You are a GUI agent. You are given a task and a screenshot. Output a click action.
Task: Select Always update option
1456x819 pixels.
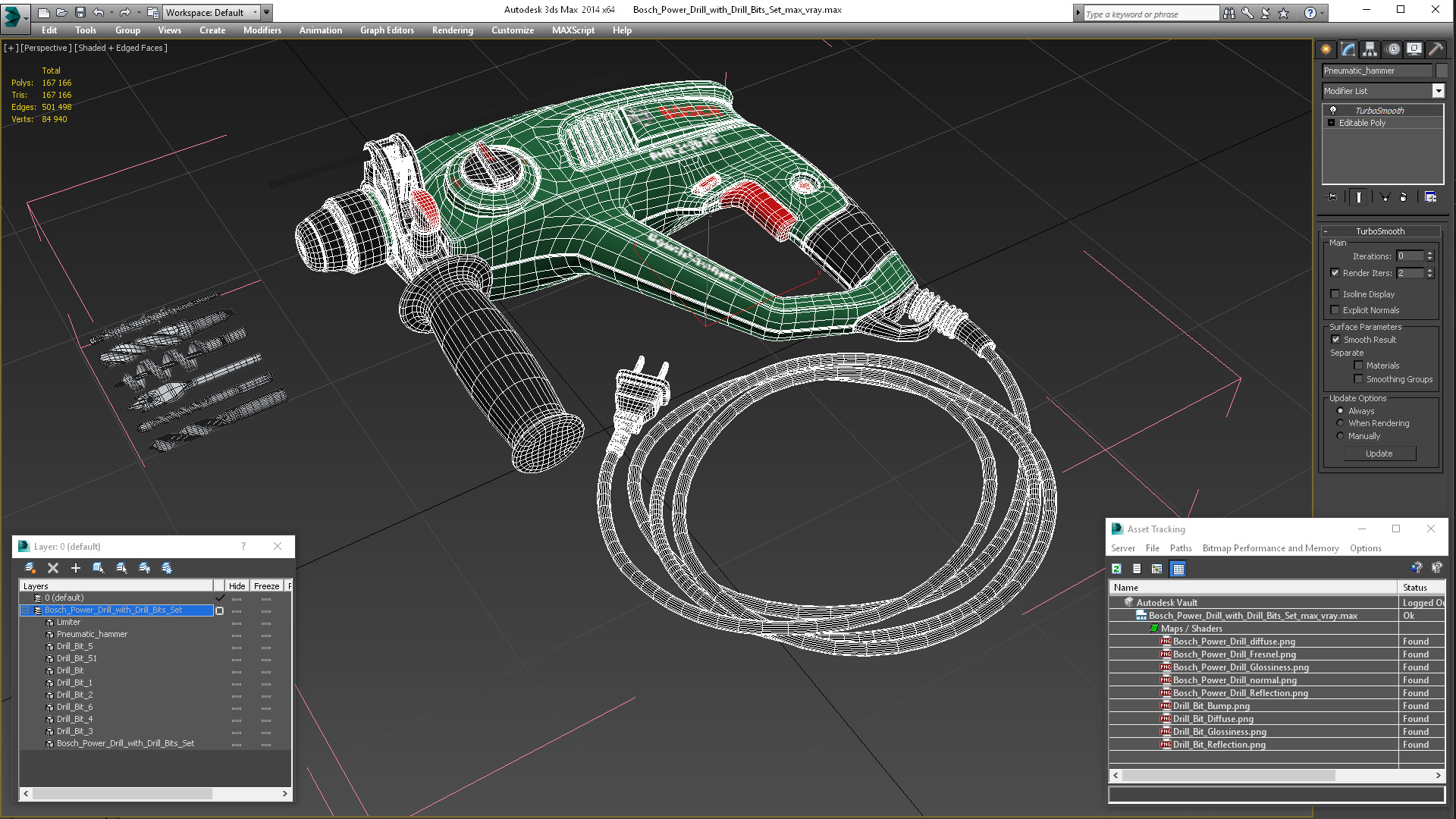tap(1340, 411)
